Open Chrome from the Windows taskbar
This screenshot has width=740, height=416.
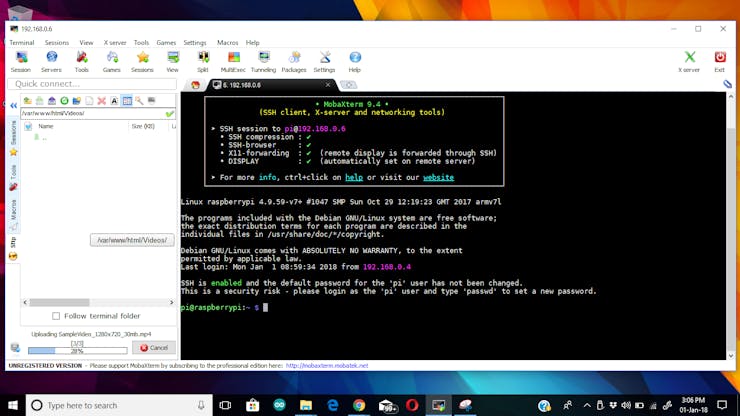pyautogui.click(x=359, y=405)
